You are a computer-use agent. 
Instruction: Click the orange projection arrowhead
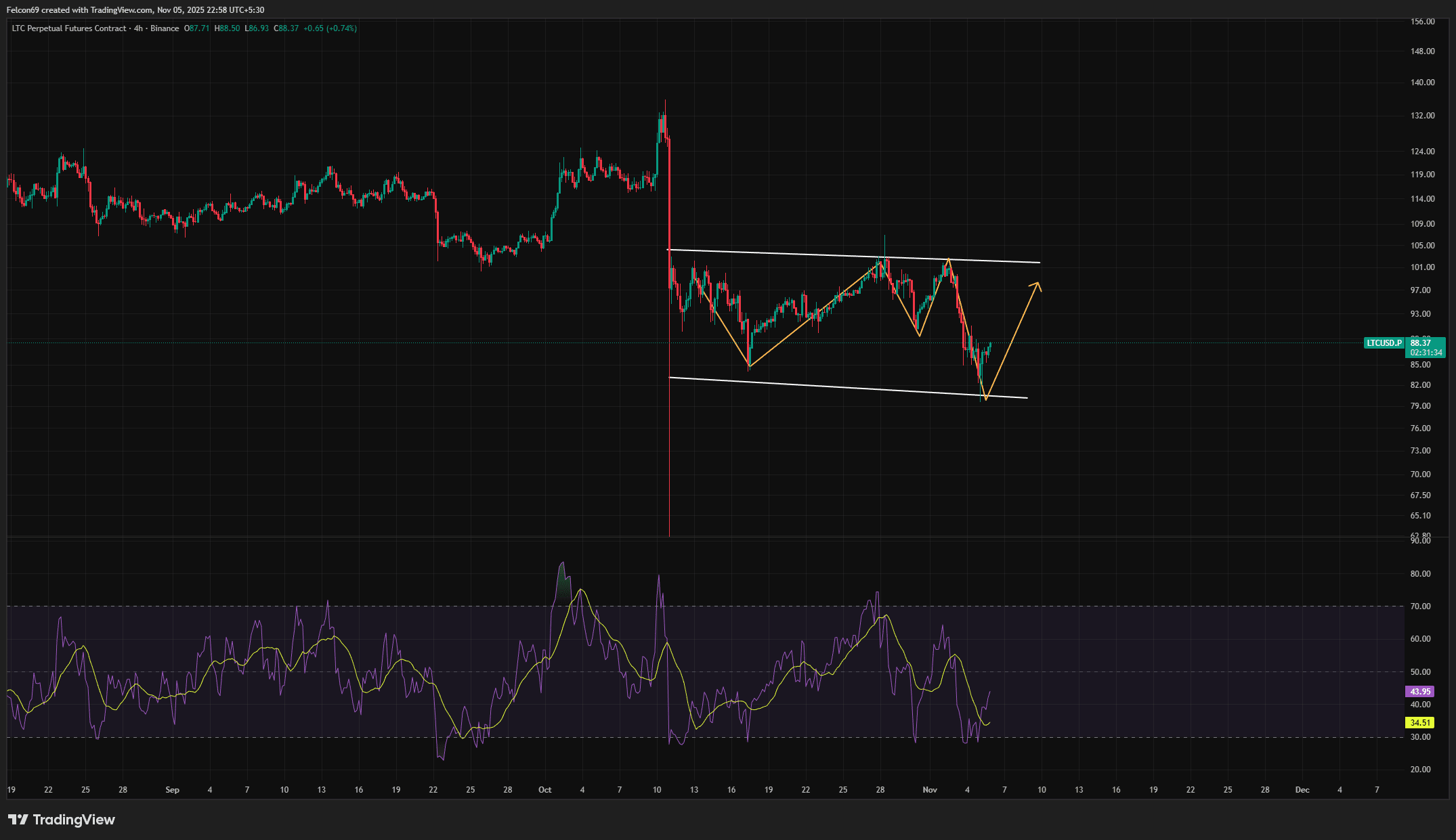[x=1036, y=286]
